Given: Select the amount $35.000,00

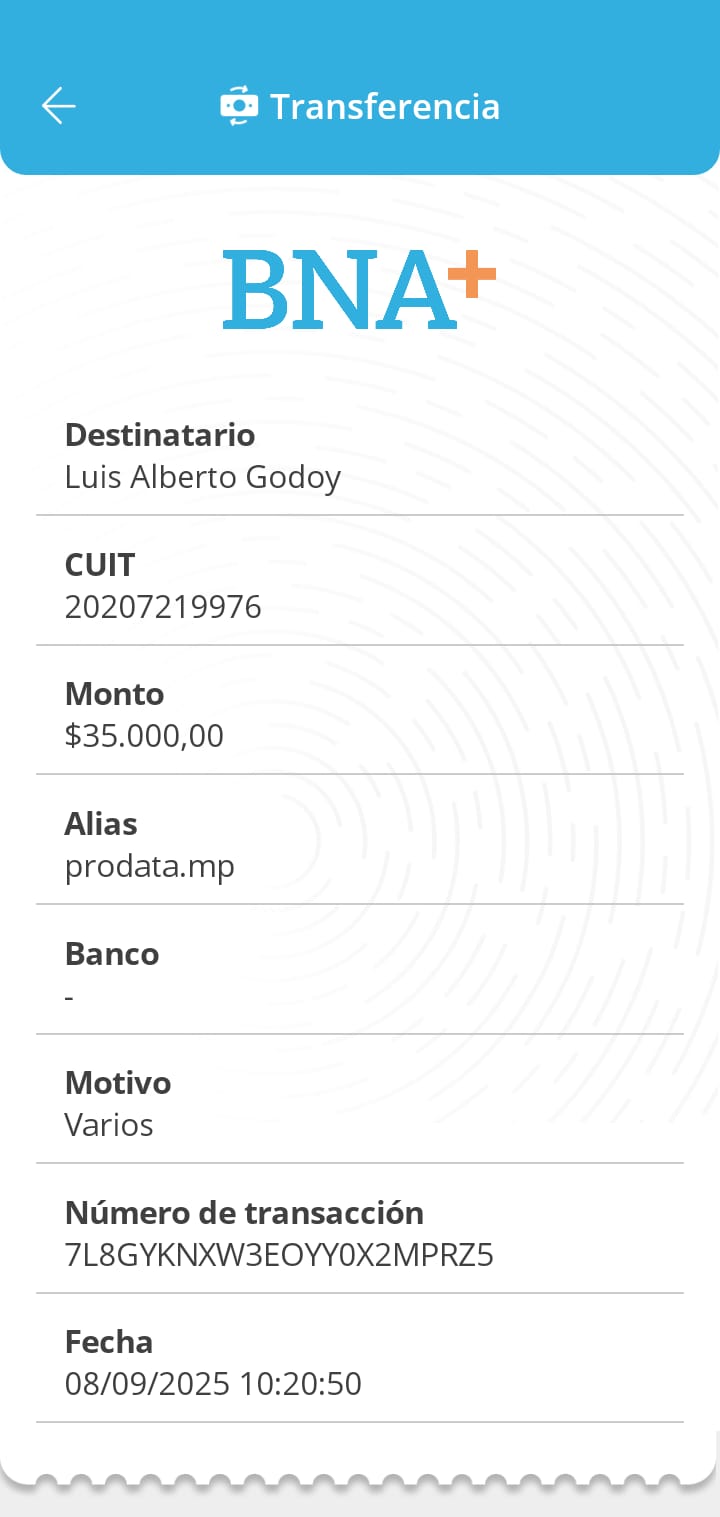Looking at the screenshot, I should point(144,736).
